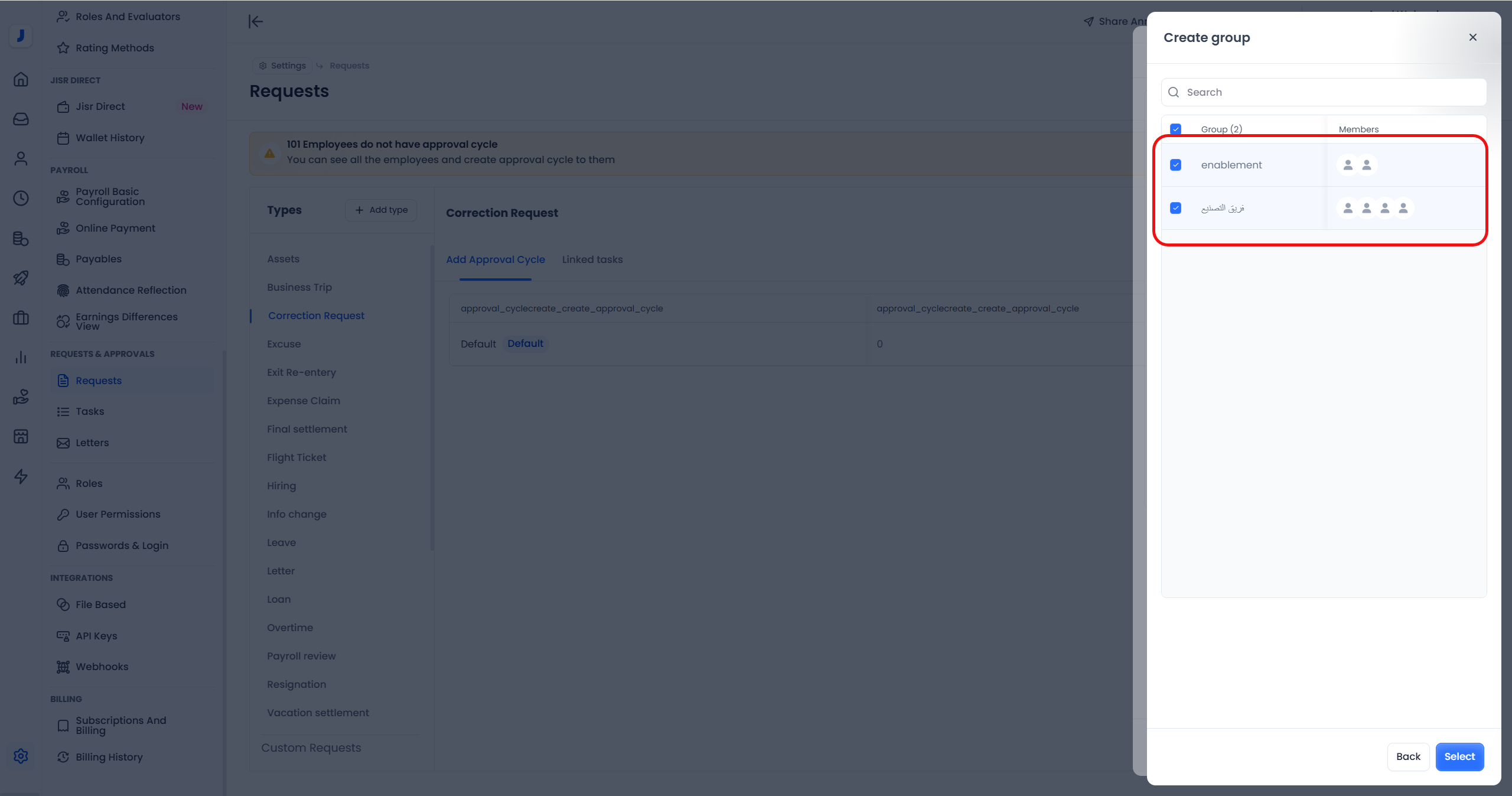Toggle the select-all Group (2) checkbox
Screen dimensions: 1512x796
tap(1175, 129)
